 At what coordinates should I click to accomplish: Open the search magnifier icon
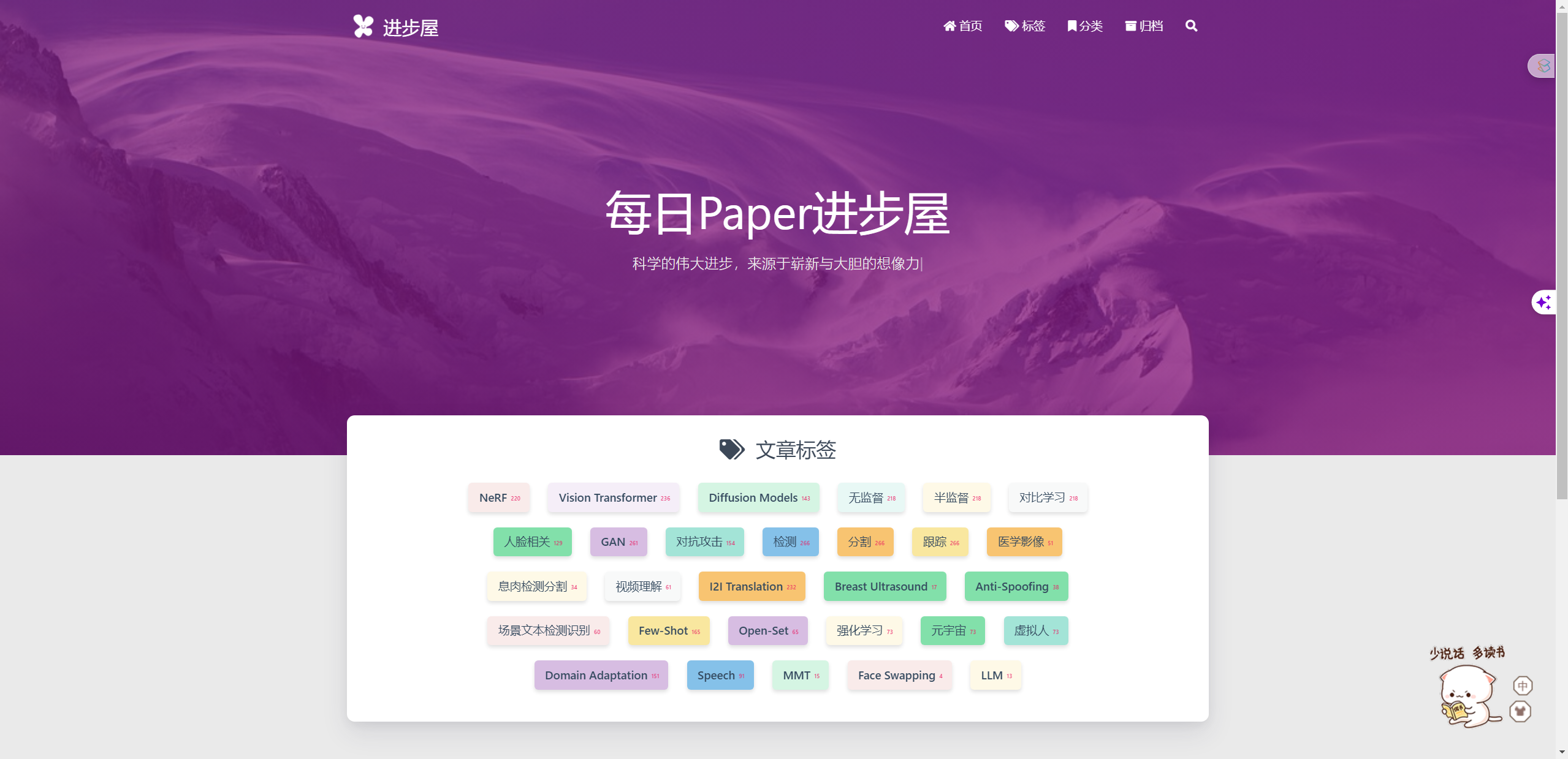(x=1191, y=26)
